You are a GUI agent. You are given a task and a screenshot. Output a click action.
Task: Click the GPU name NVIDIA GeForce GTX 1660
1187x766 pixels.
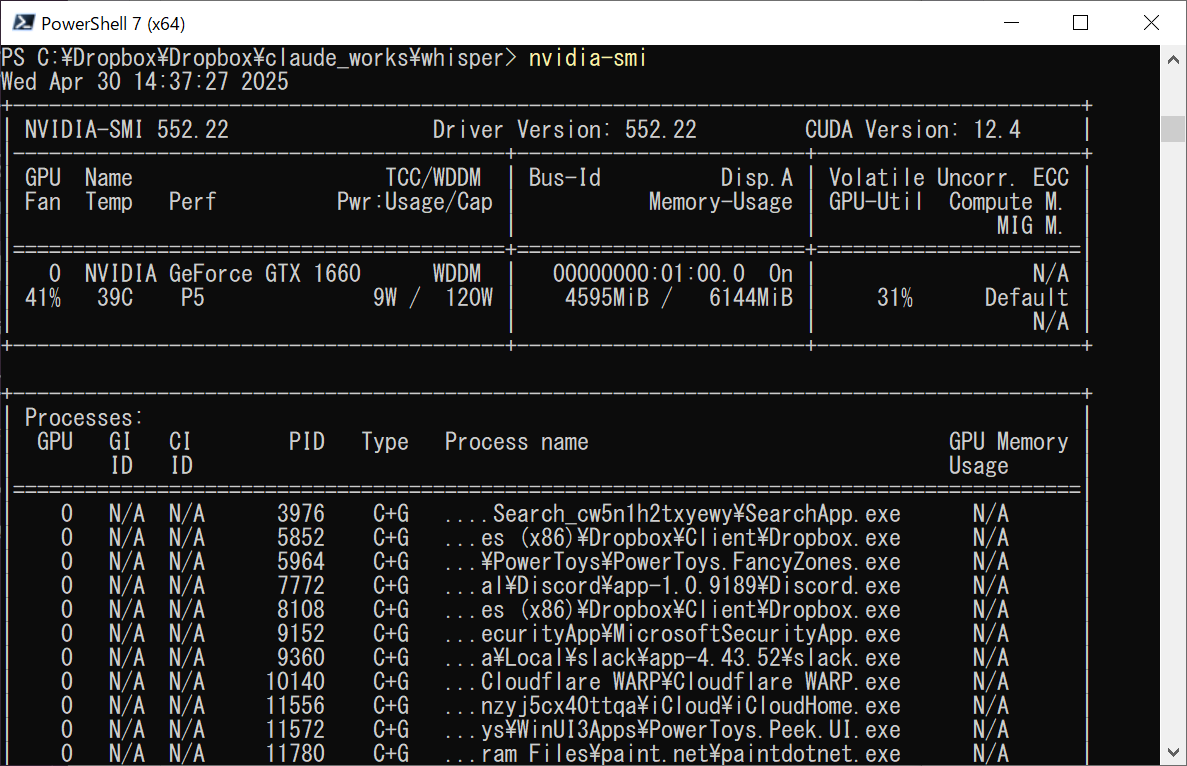click(223, 273)
